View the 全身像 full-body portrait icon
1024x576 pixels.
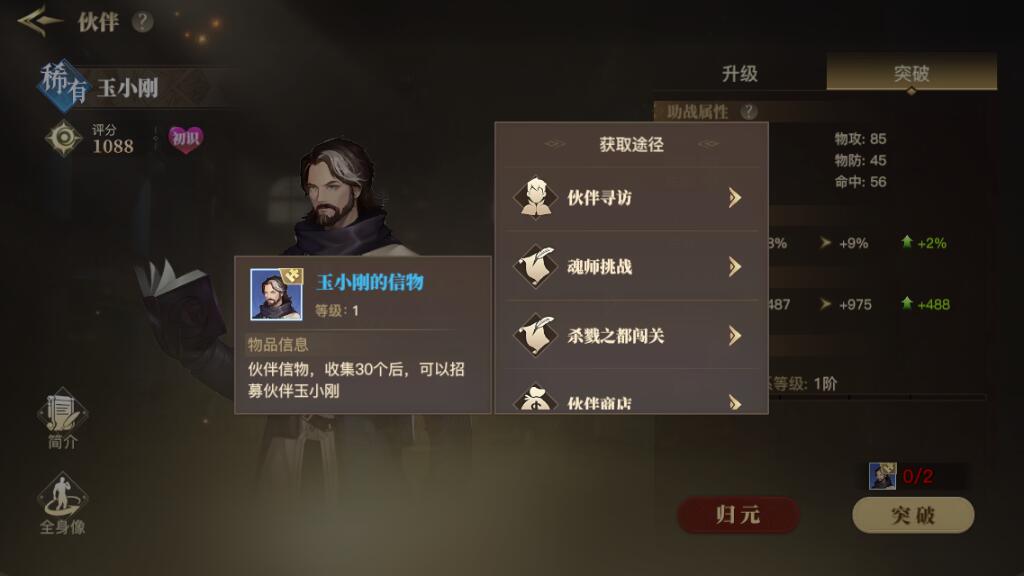pos(63,497)
